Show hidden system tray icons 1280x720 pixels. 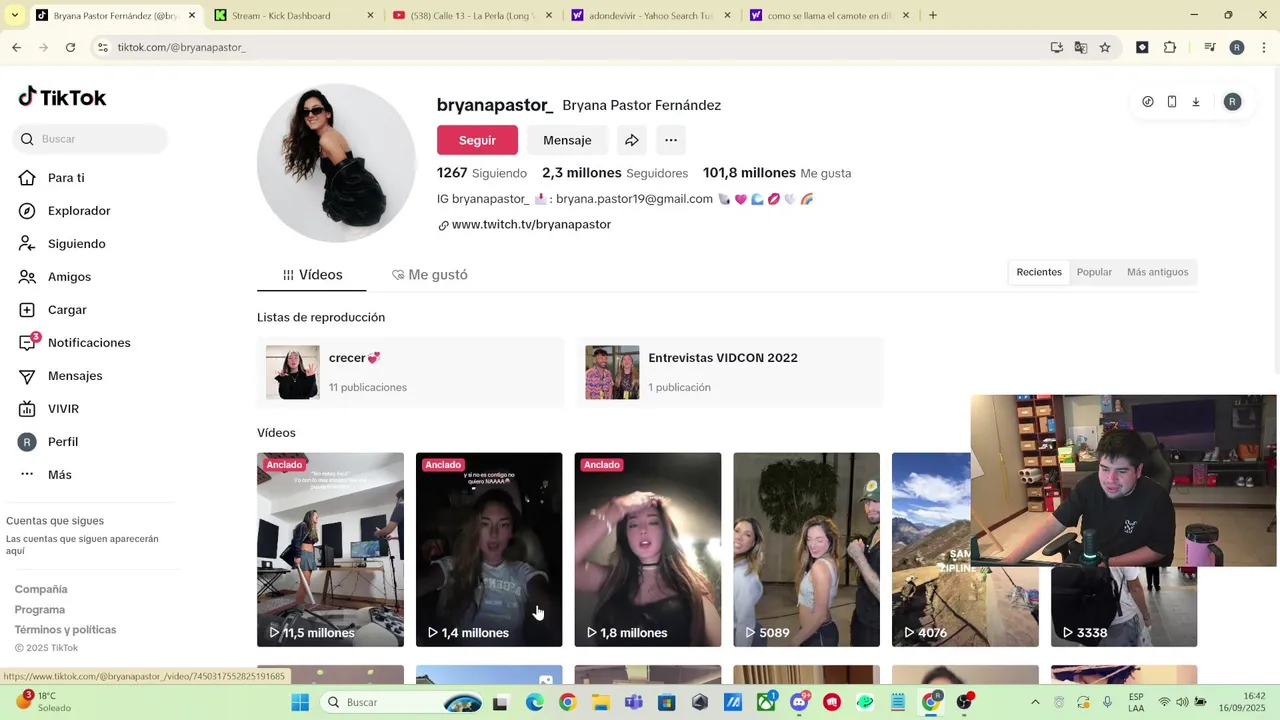[1035, 702]
